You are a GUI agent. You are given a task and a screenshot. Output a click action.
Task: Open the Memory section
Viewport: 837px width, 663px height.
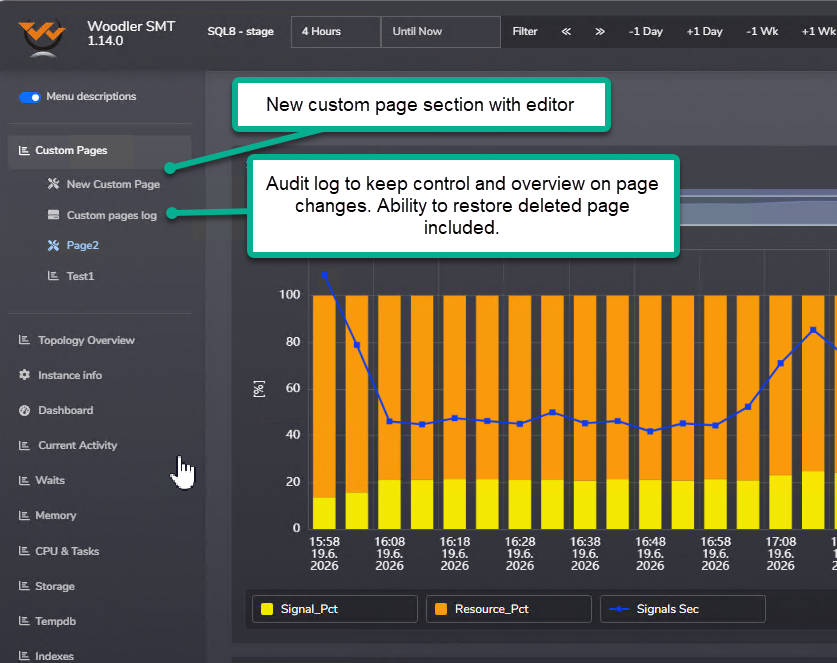(56, 516)
